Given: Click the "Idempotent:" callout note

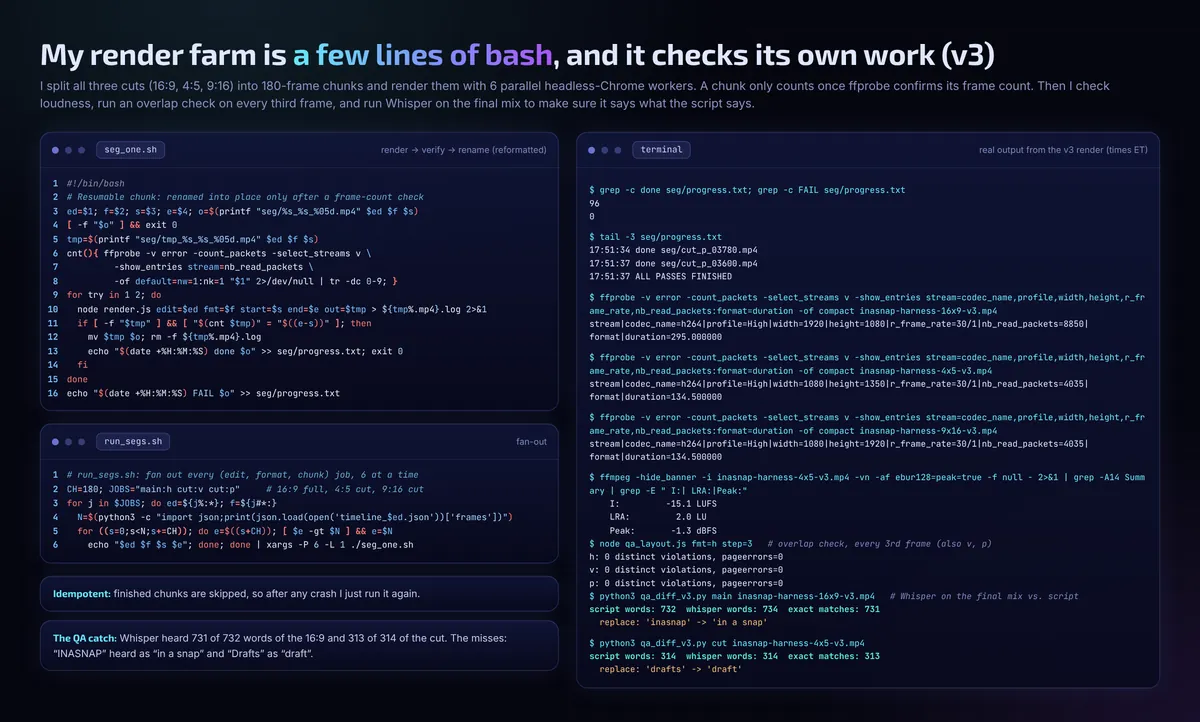Looking at the screenshot, I should [299, 593].
